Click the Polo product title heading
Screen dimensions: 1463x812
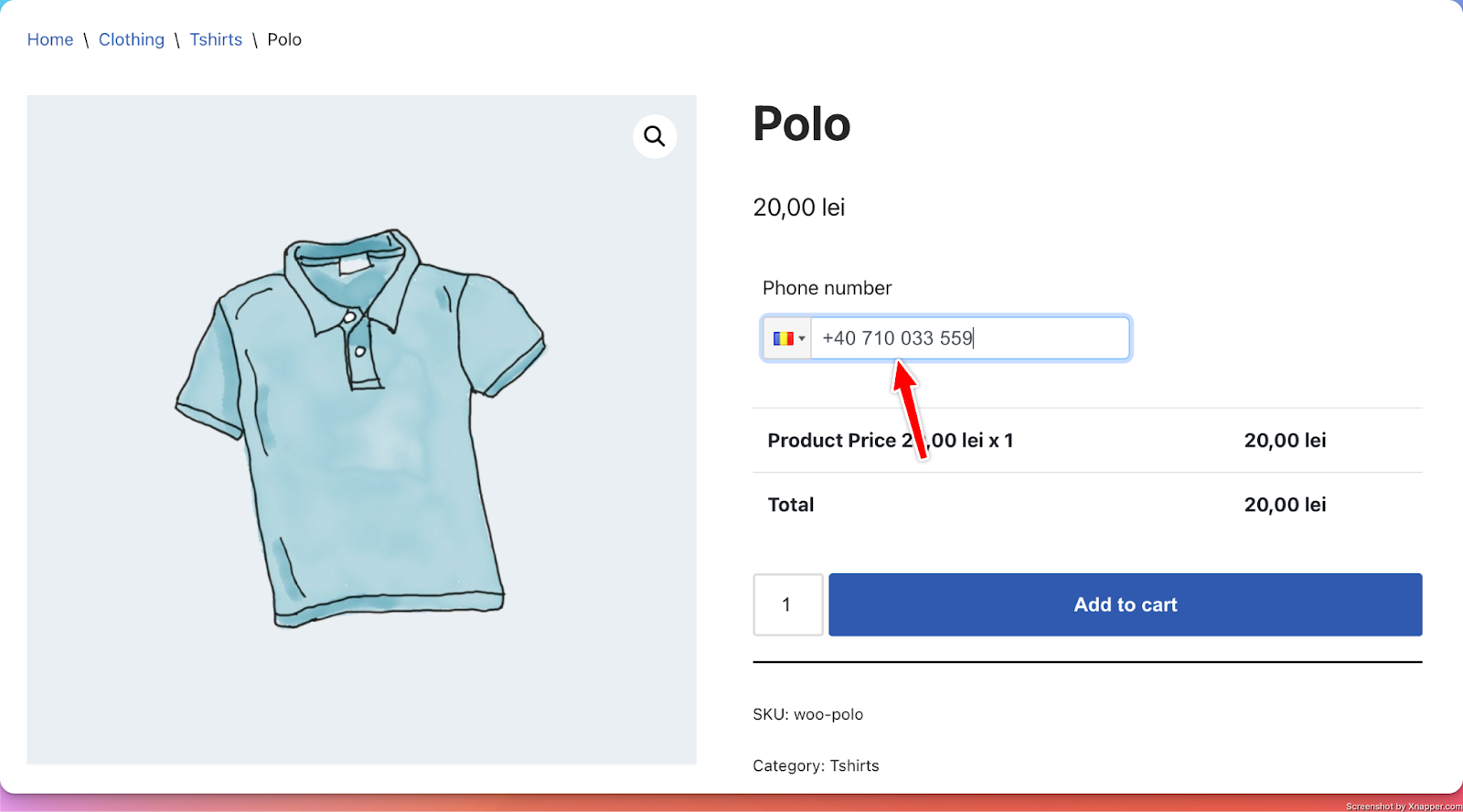point(801,124)
